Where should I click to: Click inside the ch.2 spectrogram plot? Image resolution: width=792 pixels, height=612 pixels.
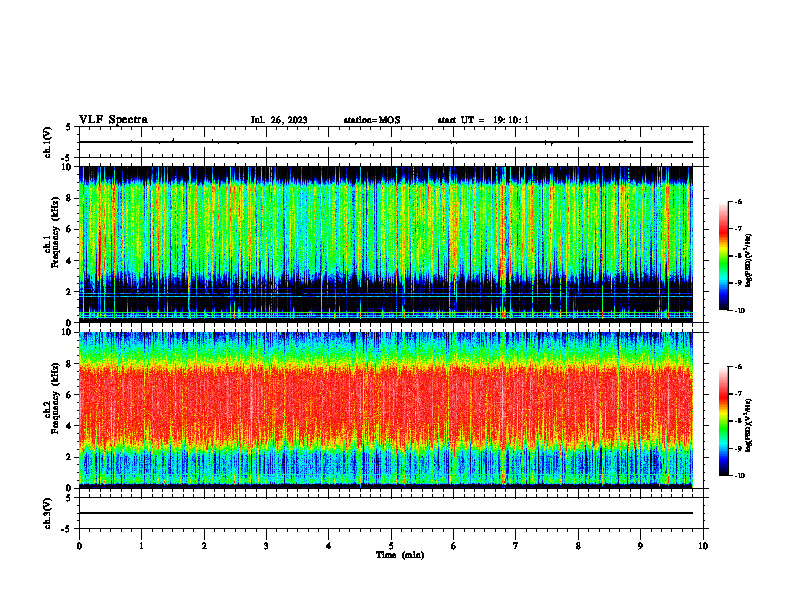(x=386, y=410)
